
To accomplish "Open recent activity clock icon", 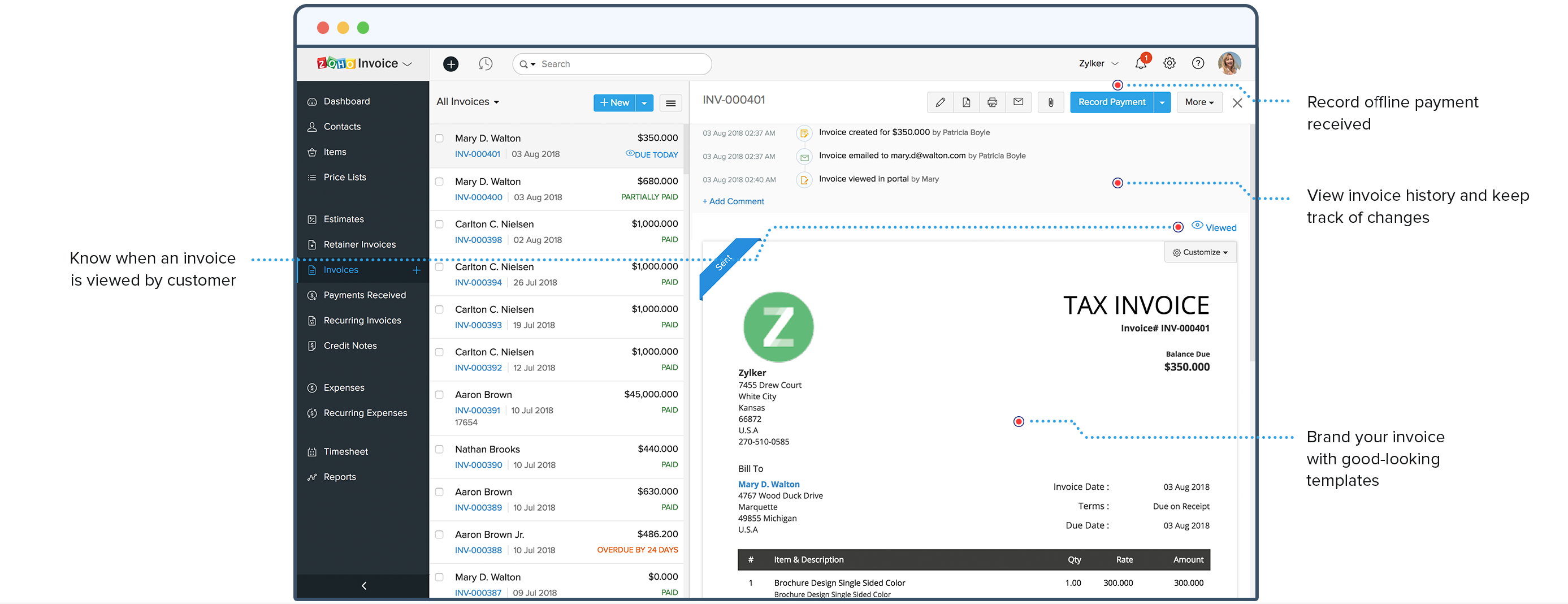I will point(485,64).
